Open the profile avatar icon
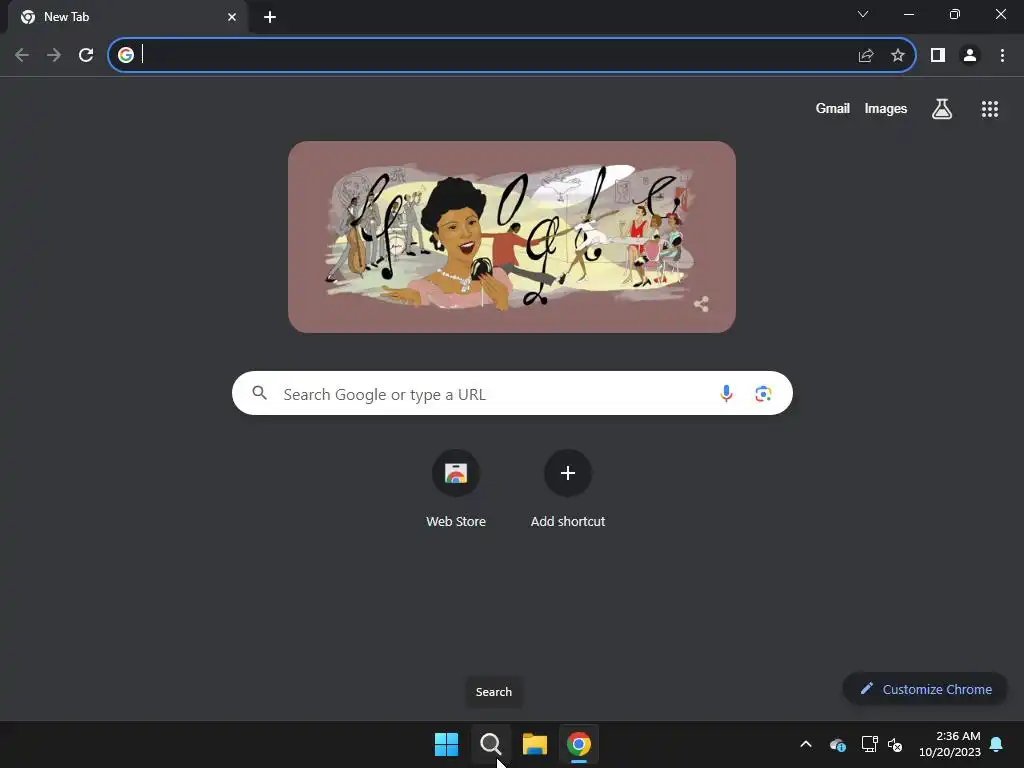 (x=970, y=55)
